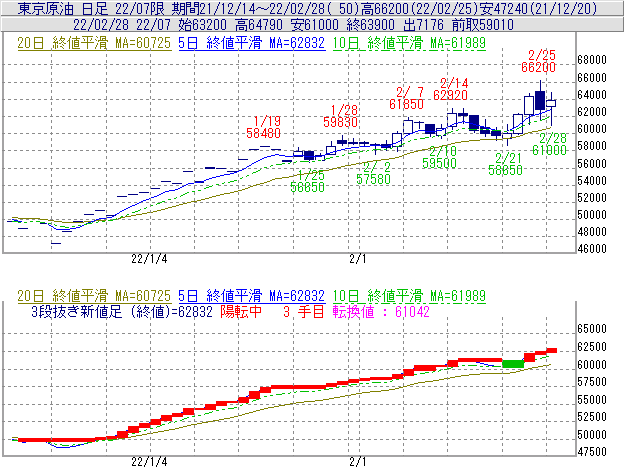624x475 pixels.
Task: Click the last red block of lower chart
Action: coord(552,350)
